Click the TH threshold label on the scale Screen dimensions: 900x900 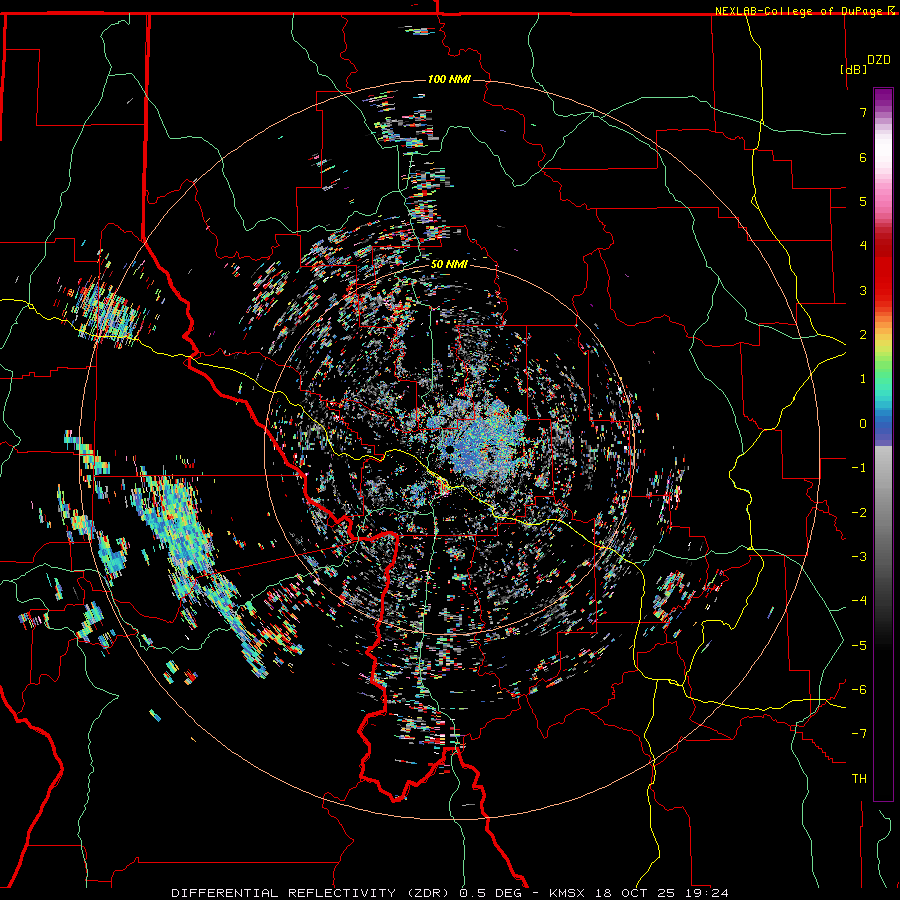(859, 778)
